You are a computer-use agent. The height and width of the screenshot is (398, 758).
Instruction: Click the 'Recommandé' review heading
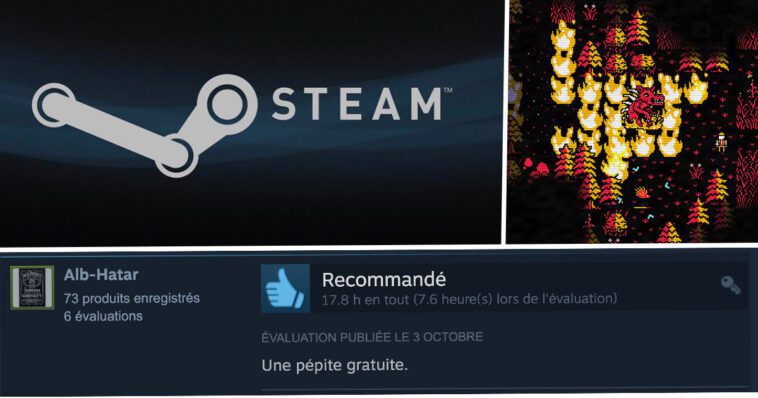click(x=384, y=280)
